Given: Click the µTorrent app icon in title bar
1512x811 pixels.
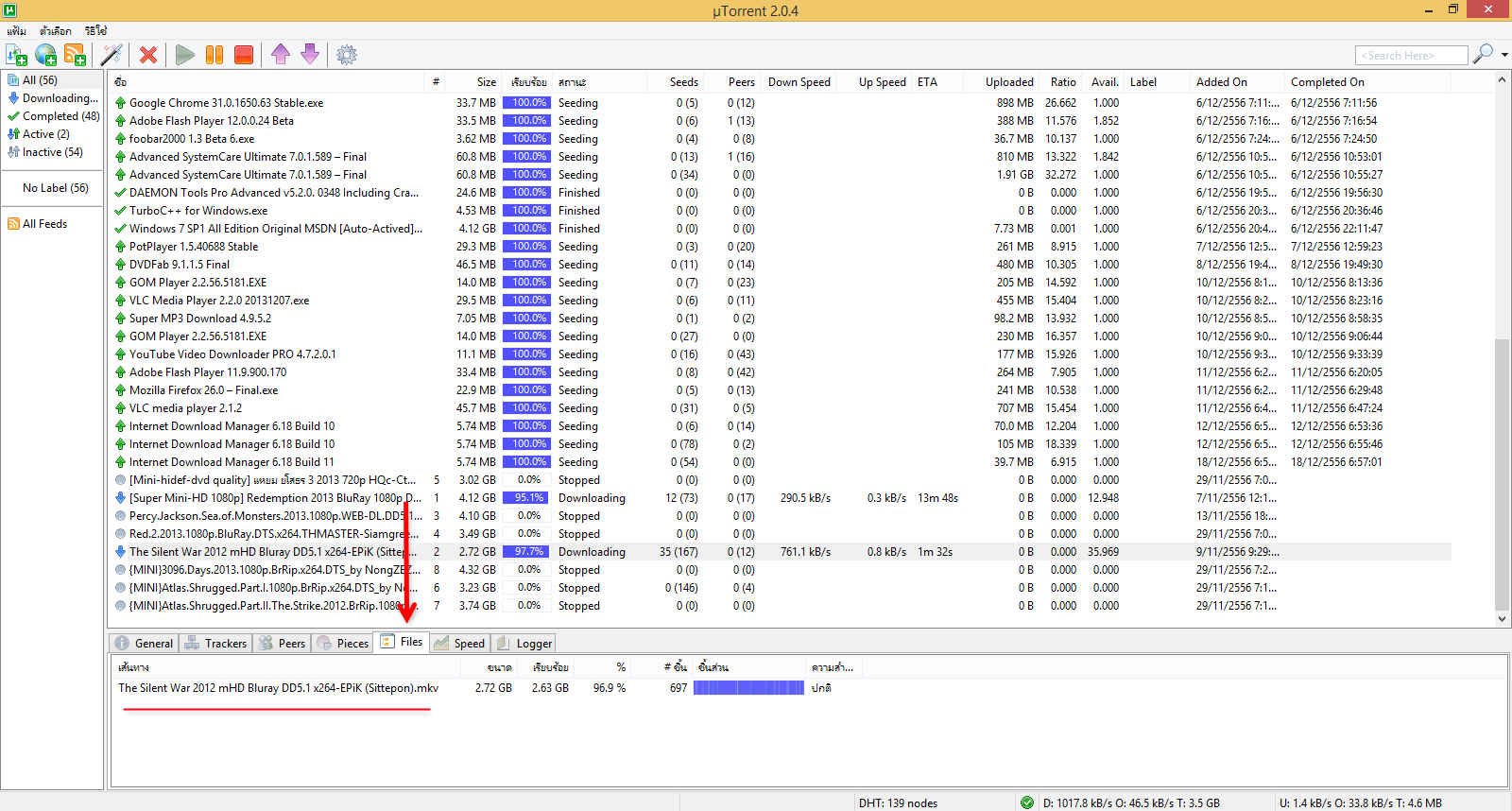Looking at the screenshot, I should click(9, 10).
